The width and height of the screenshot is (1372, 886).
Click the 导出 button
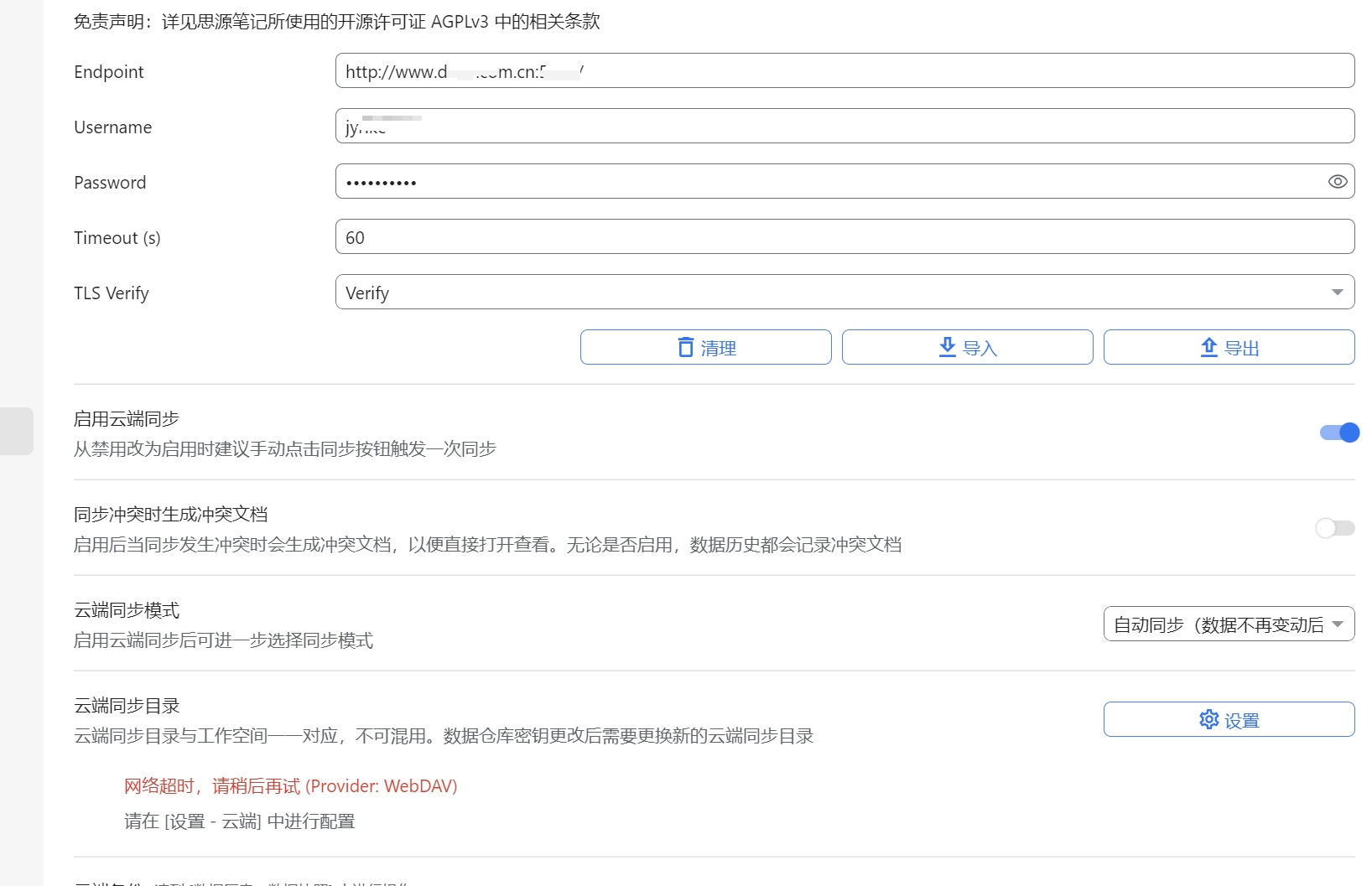pos(1228,346)
